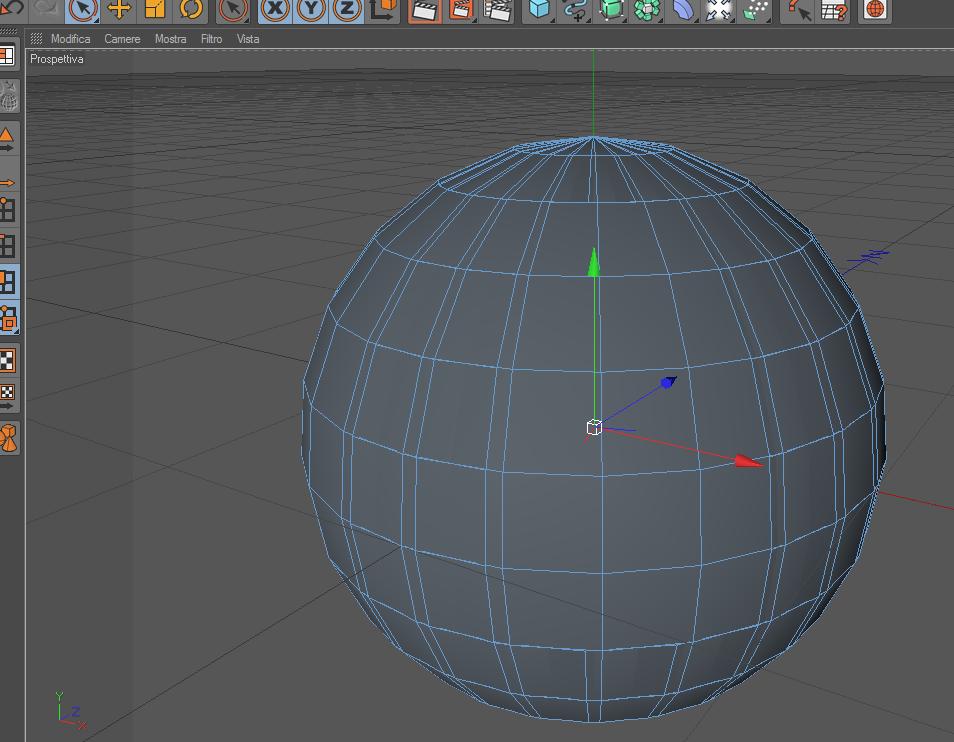Click the coordinate system icon
Screen dimensions: 954x742
[383, 10]
